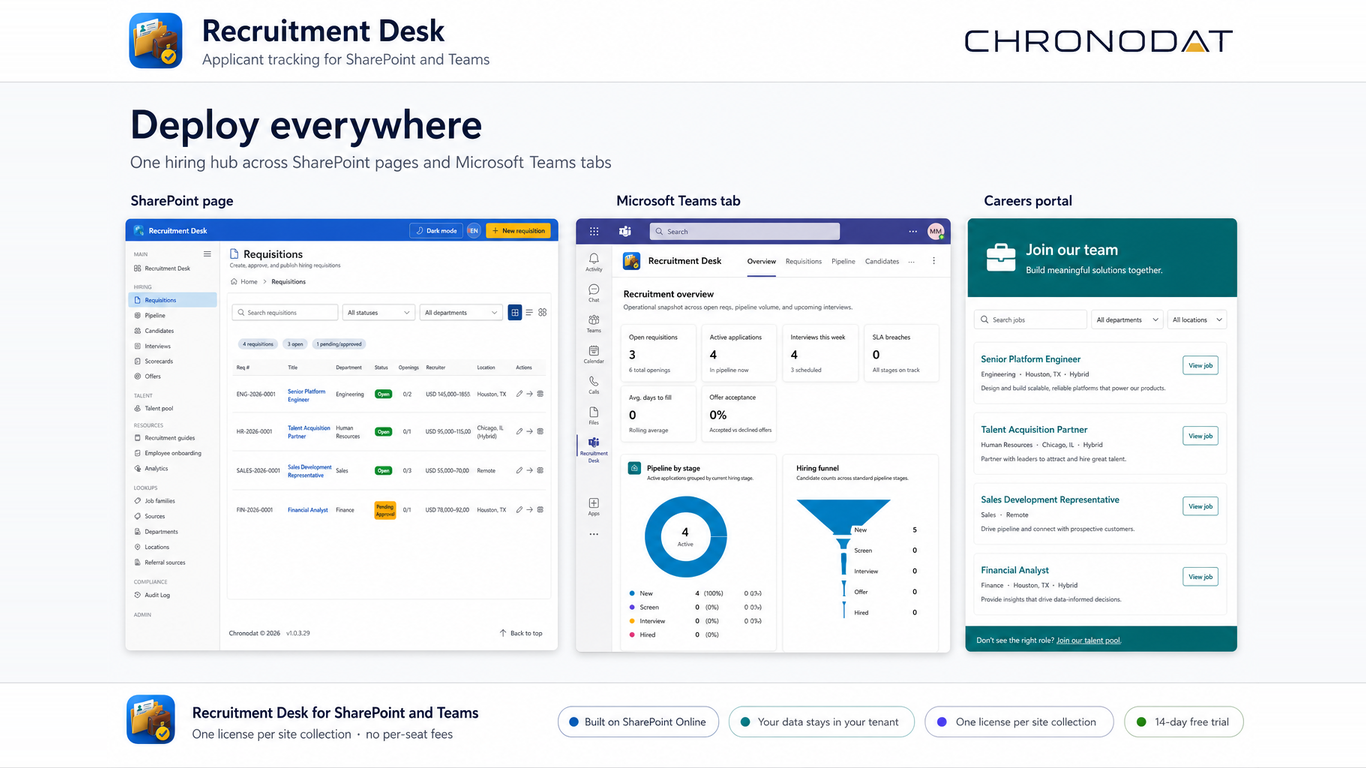The width and height of the screenshot is (1366, 768).
Task: Open Talent pool in the SharePoint sidebar
Action: [x=173, y=408]
